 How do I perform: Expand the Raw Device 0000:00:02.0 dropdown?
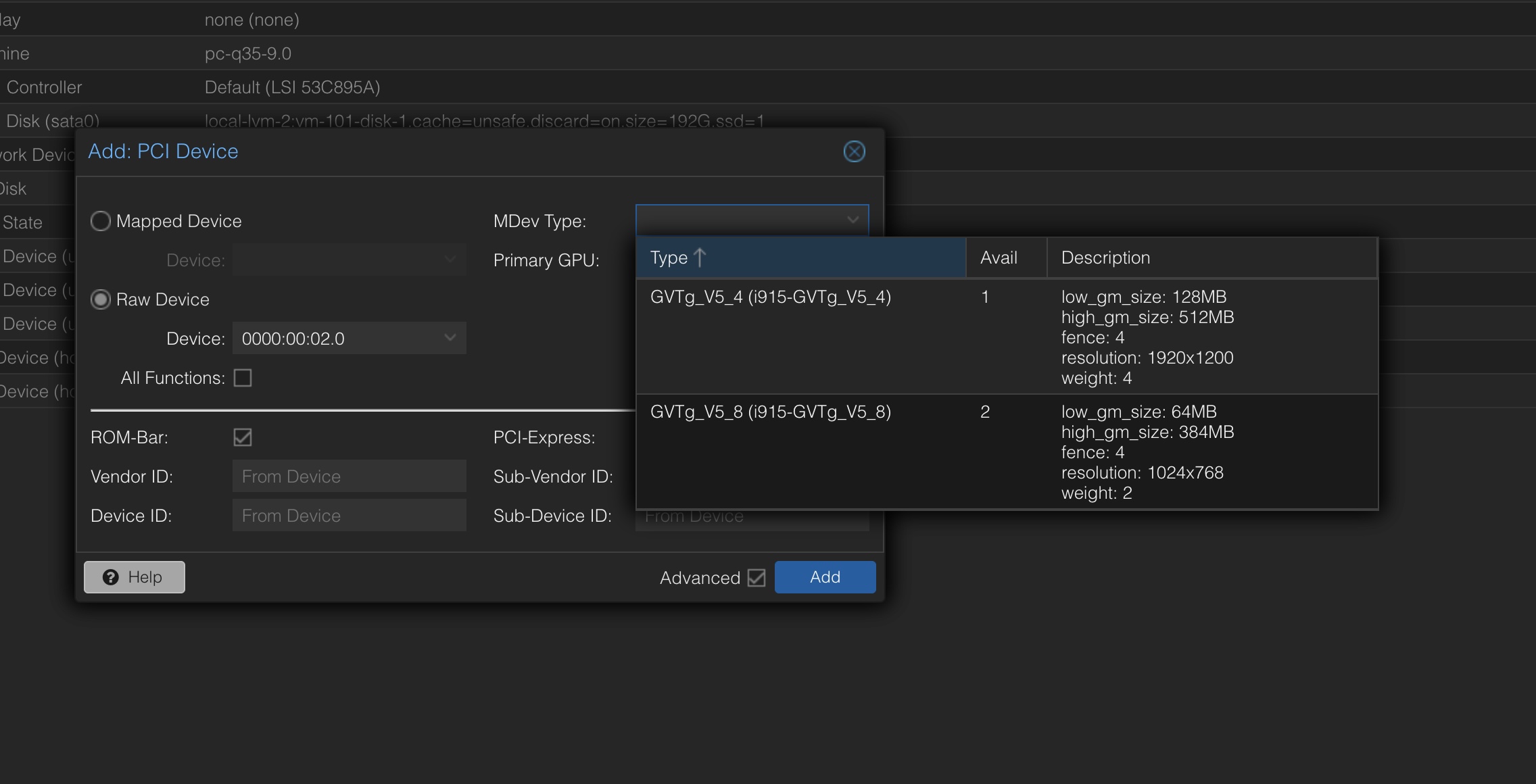pos(450,338)
